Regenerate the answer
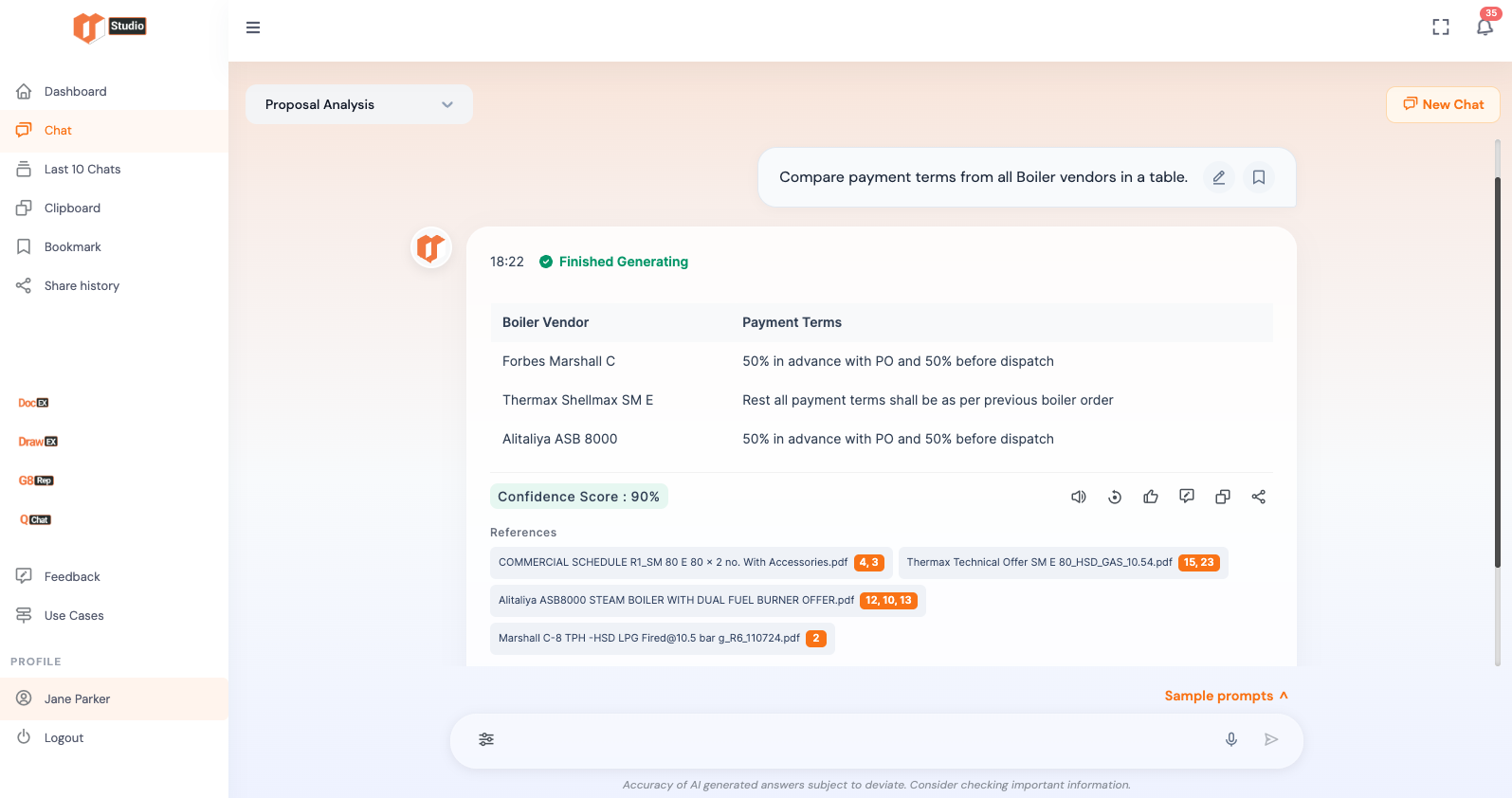1512x798 pixels. coord(1115,497)
